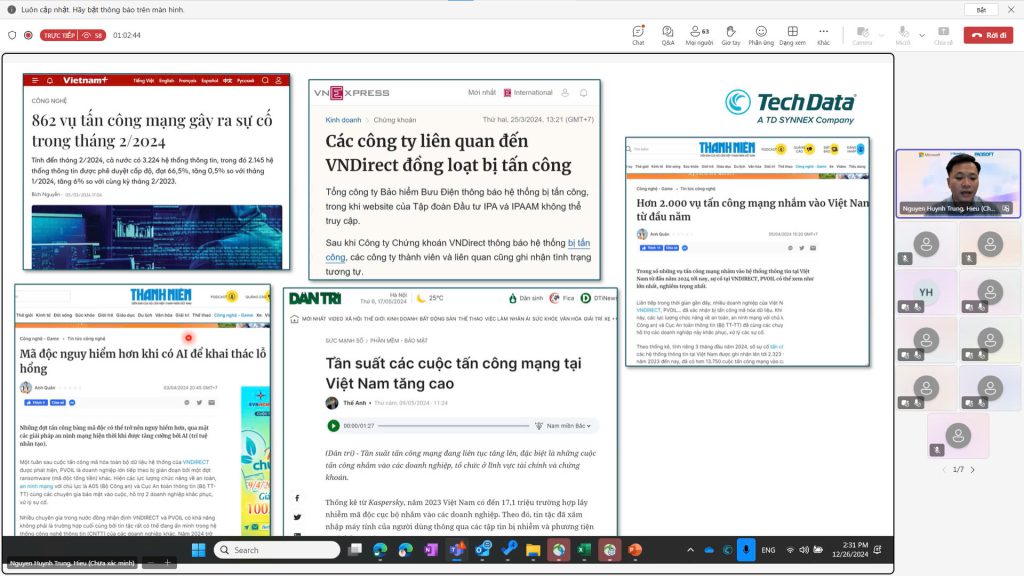Expand the system tray hidden icons chevron
This screenshot has height=576, width=1024.
(x=690, y=550)
